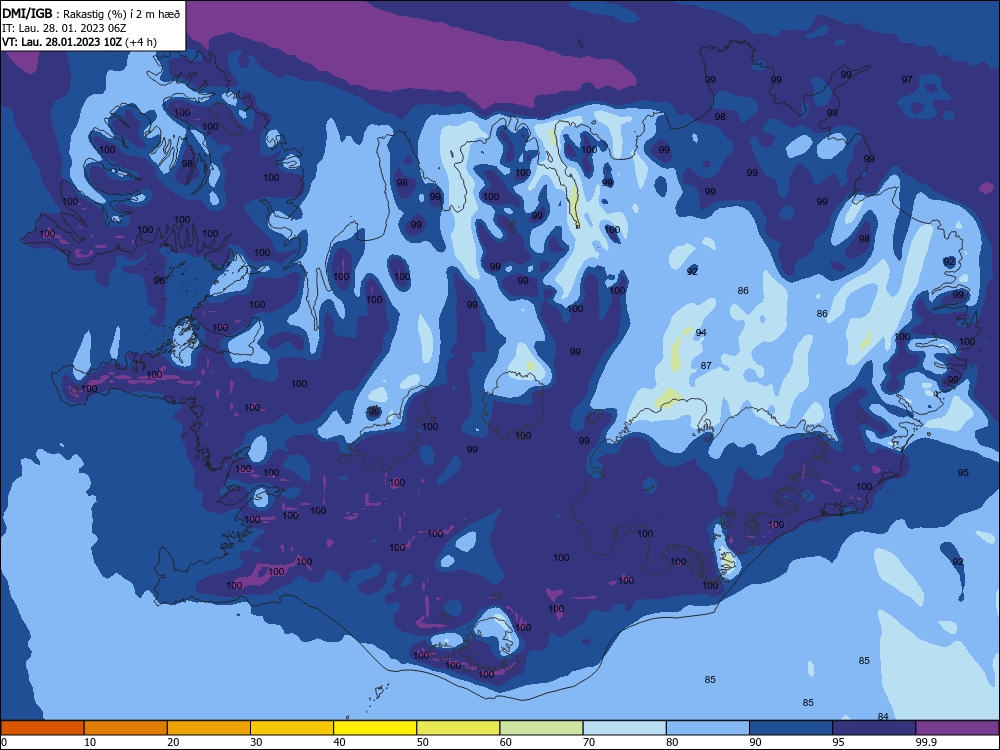The image size is (1000, 750).
Task: Click the '96' humidity value in the west
Action: 159,281
